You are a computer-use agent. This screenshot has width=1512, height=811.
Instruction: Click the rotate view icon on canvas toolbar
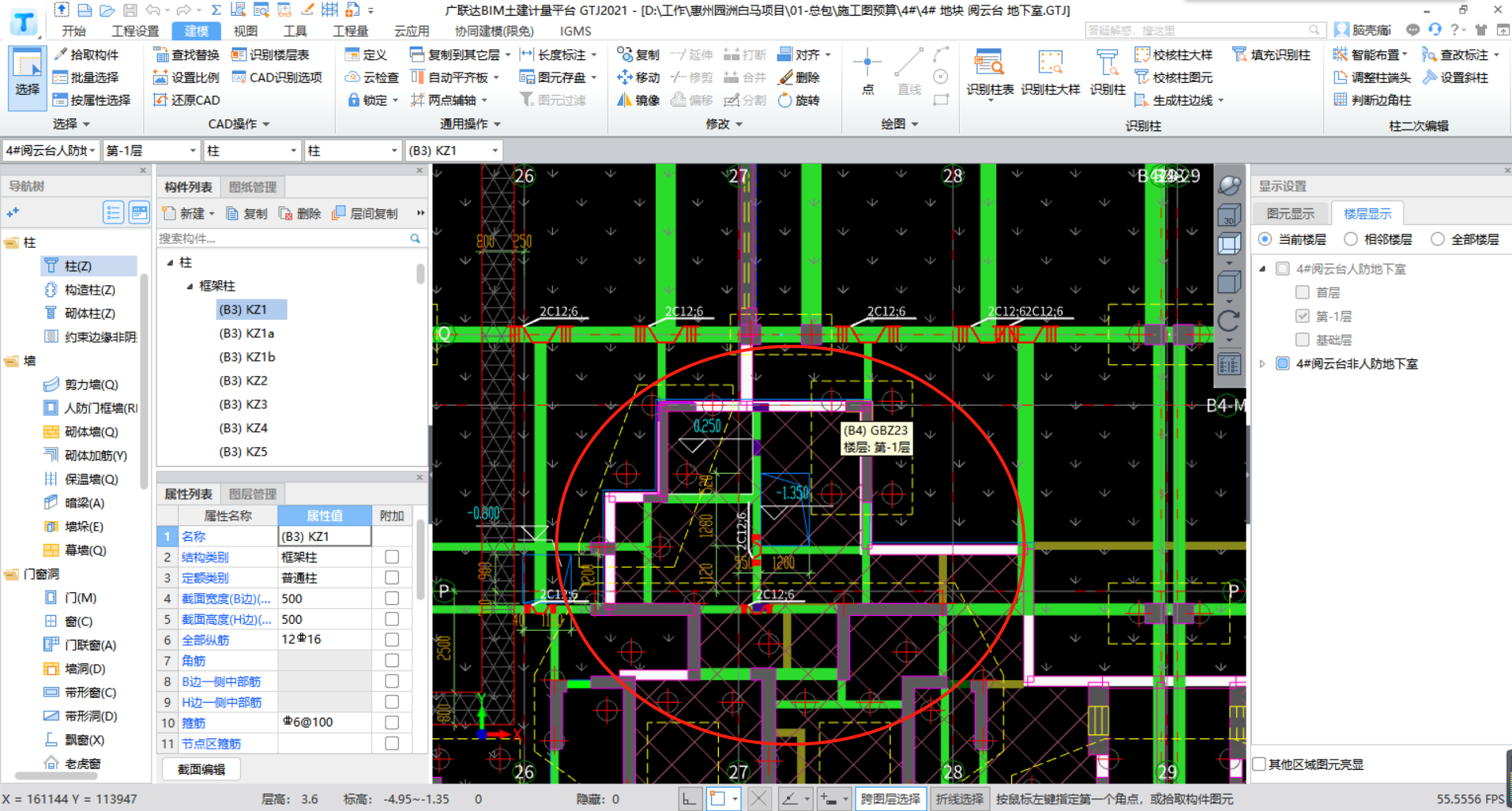[1229, 321]
